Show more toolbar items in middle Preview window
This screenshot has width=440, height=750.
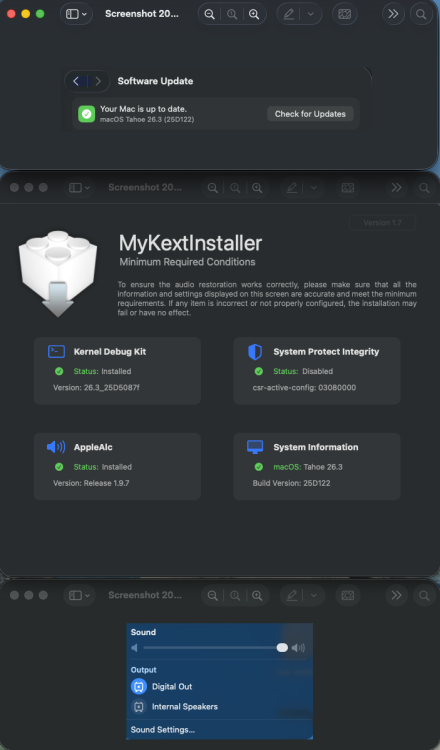[396, 188]
